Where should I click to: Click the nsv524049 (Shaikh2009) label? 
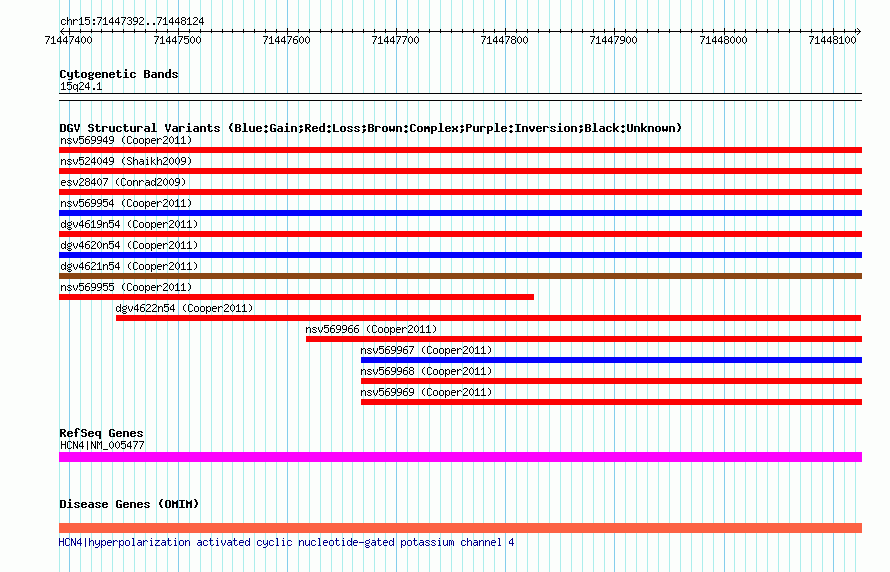point(126,161)
